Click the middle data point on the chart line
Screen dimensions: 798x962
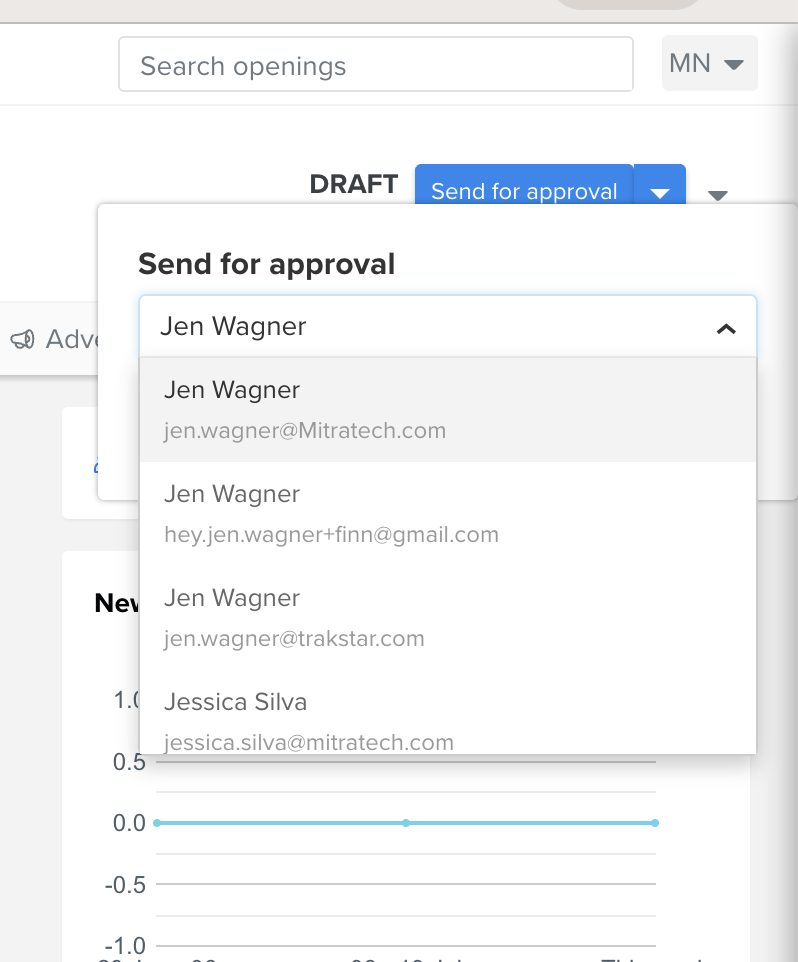[405, 823]
